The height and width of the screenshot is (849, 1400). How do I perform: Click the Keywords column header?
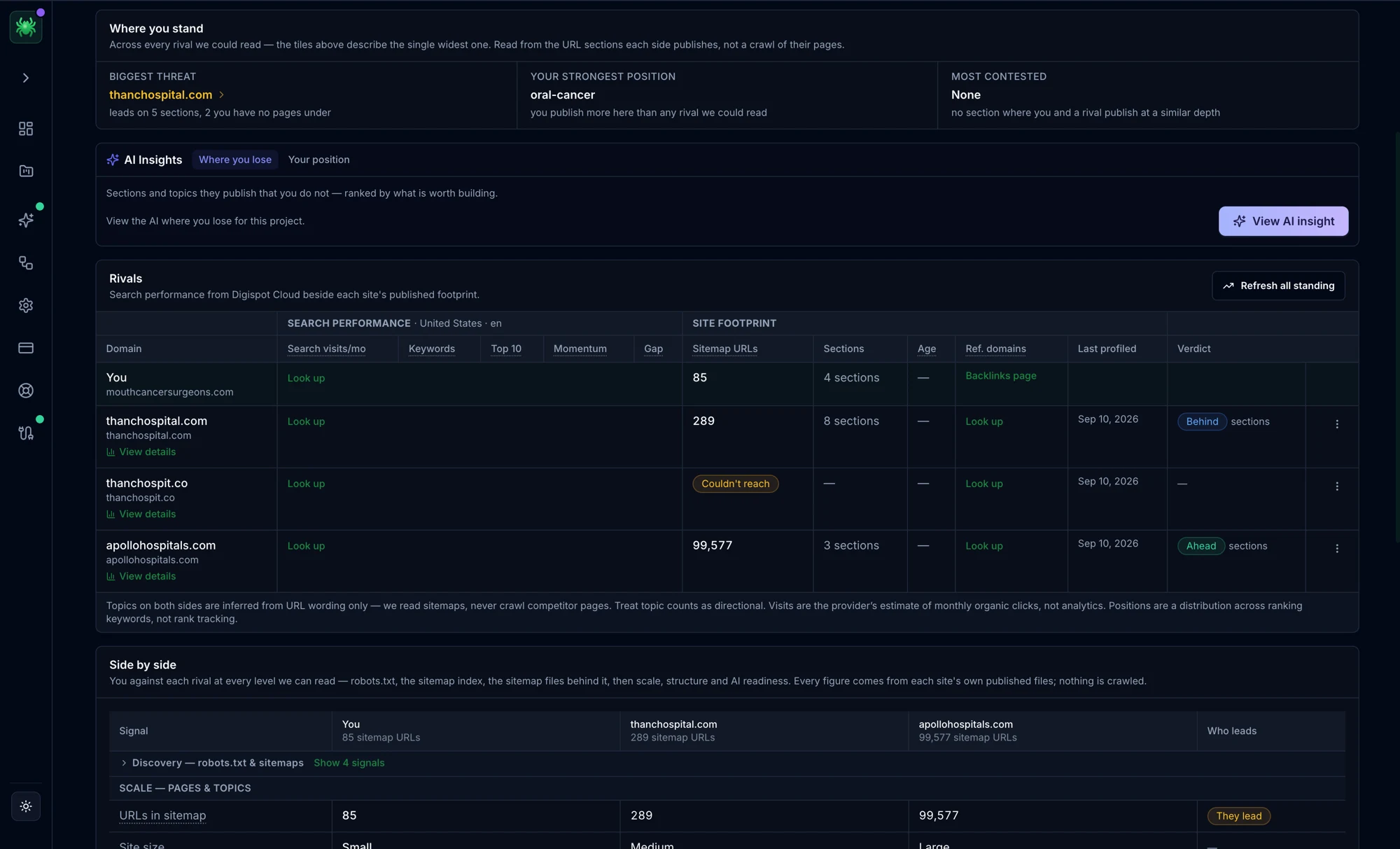pos(431,349)
